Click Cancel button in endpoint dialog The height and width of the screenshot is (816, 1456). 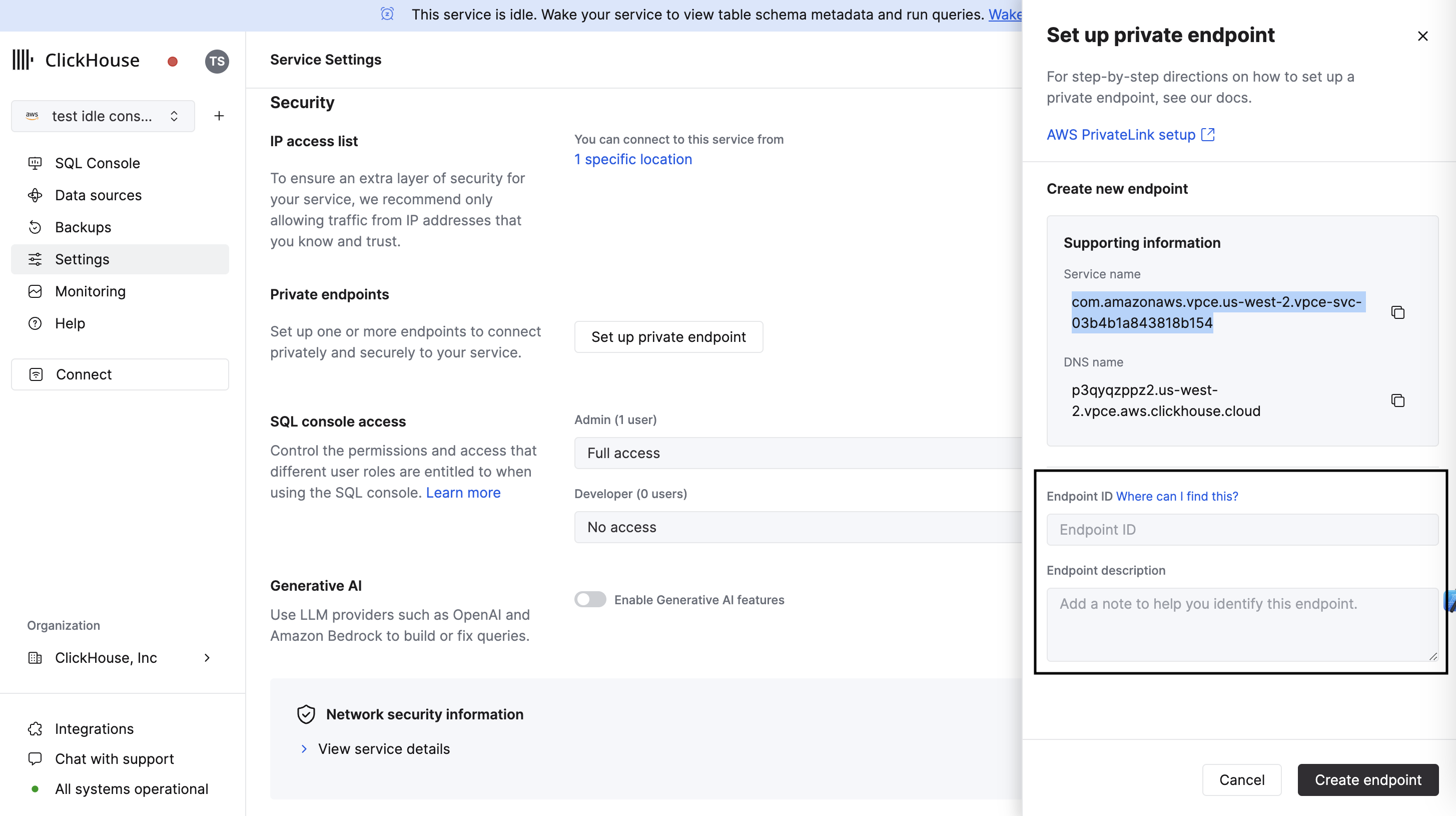(1242, 780)
